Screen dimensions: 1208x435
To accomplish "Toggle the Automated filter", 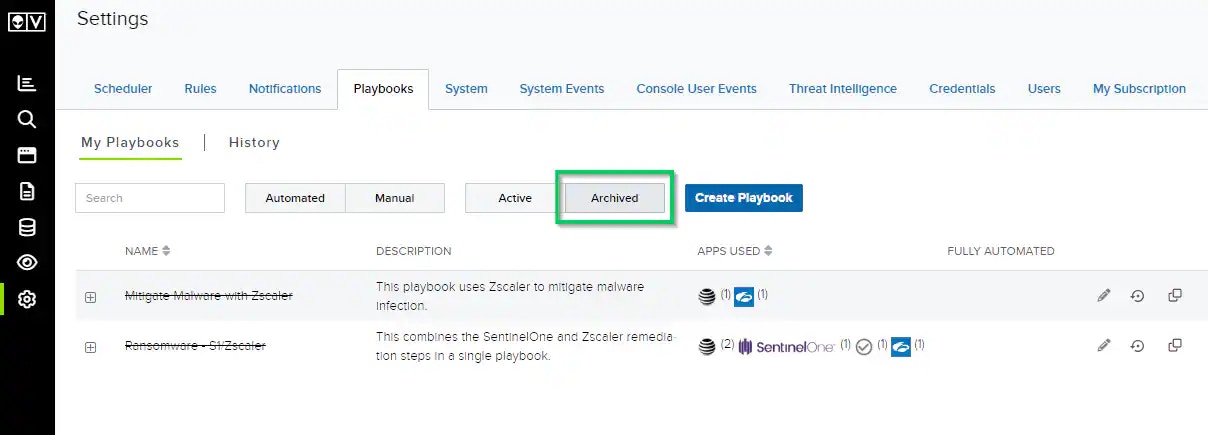I will point(295,198).
